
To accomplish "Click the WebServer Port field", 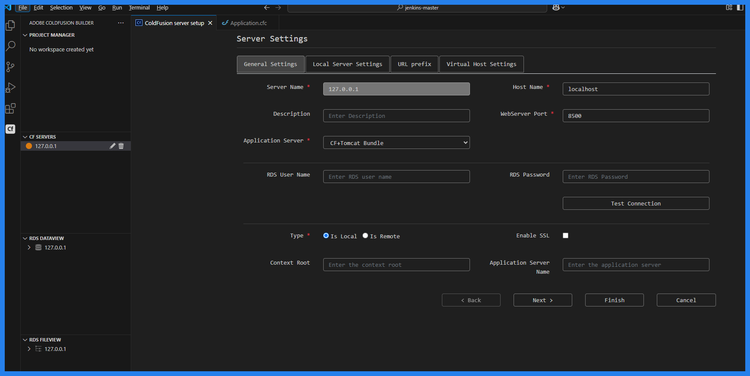I will [636, 116].
